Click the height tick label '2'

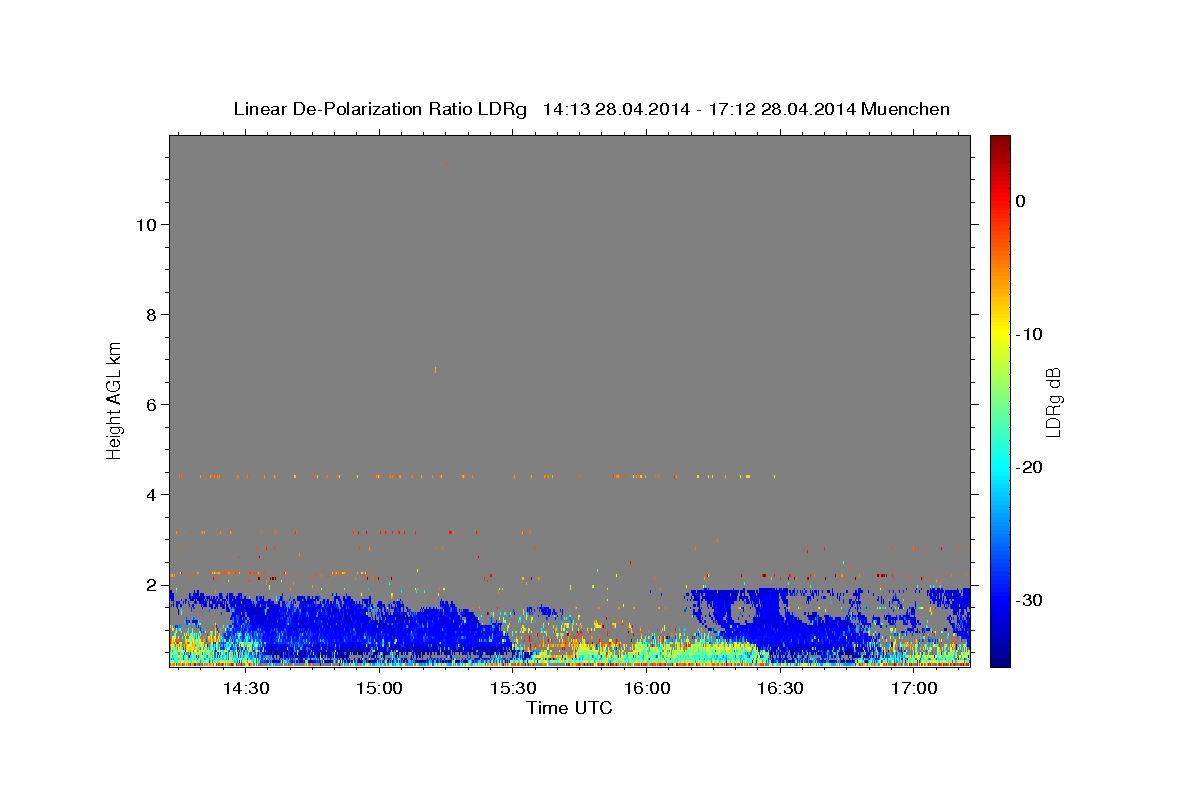pyautogui.click(x=150, y=584)
